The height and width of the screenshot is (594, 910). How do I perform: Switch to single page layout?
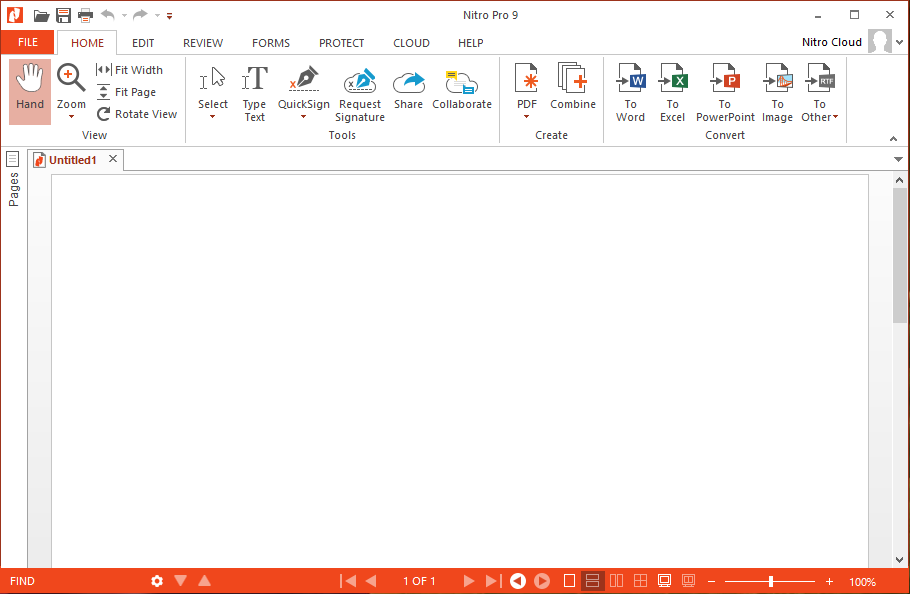pos(569,581)
